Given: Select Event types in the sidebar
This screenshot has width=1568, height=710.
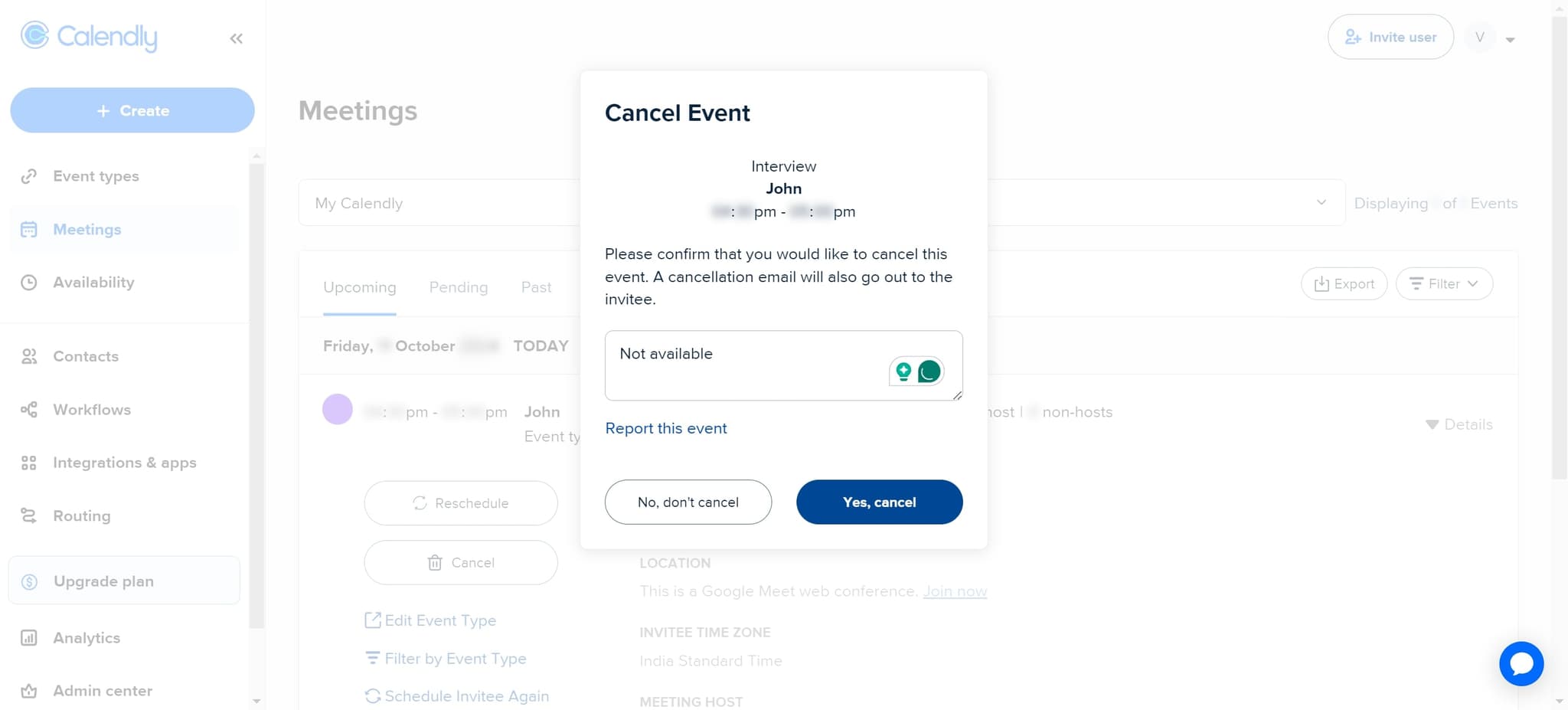Looking at the screenshot, I should coord(94,175).
